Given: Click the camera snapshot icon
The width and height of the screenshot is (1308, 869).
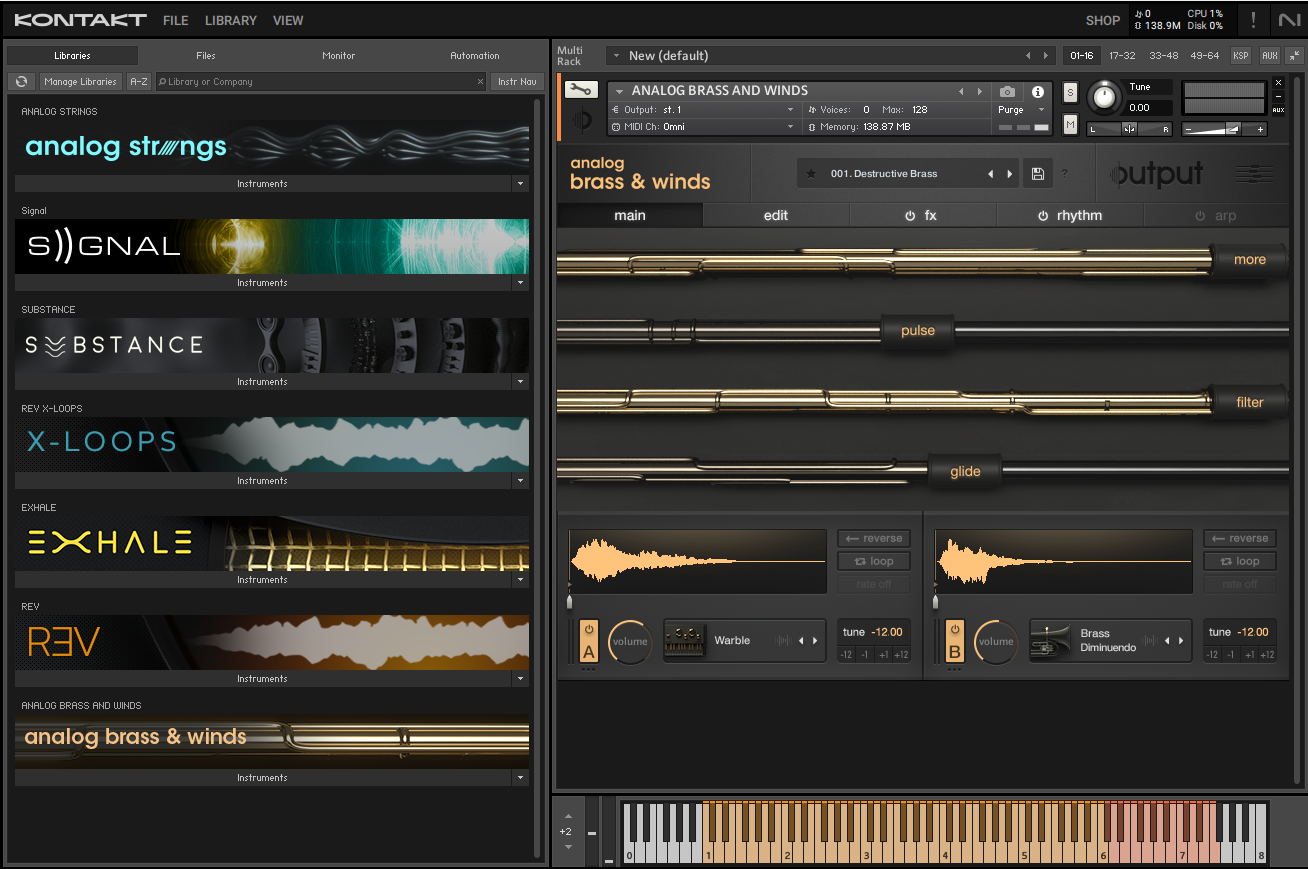Looking at the screenshot, I should 1009,91.
